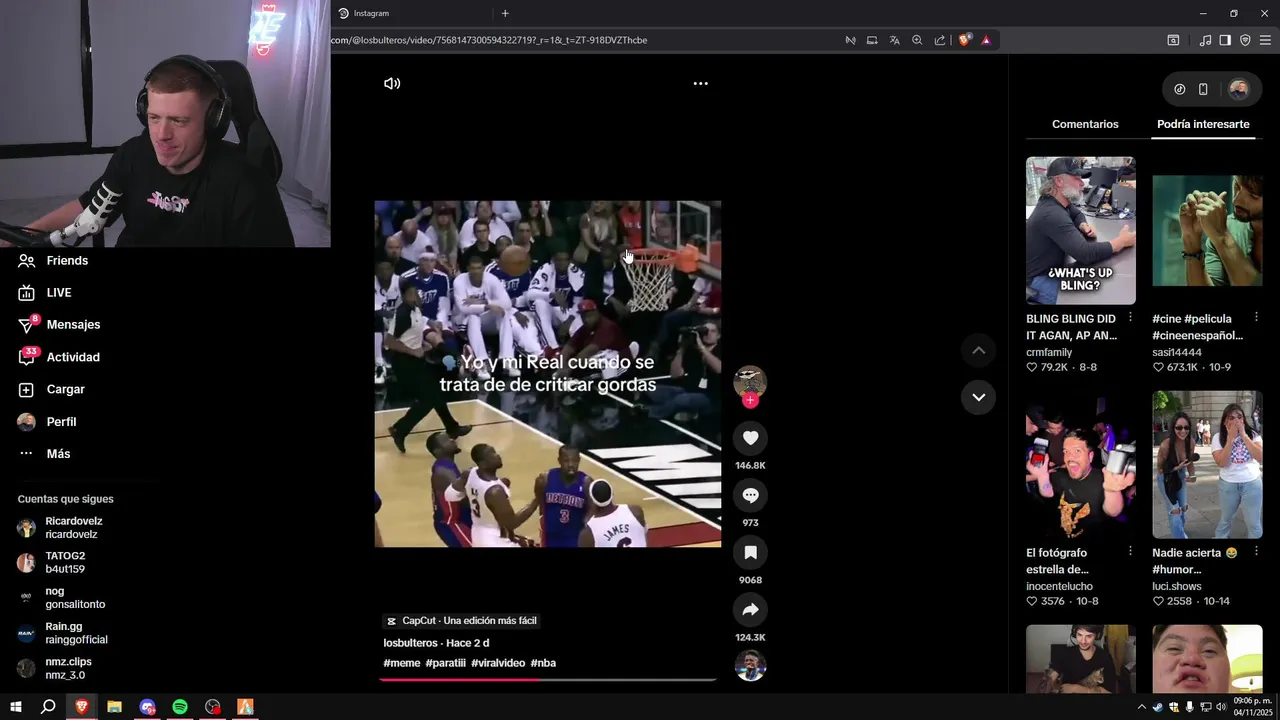Open the BLING BLING video thumbnail
The height and width of the screenshot is (720, 1280).
point(1080,230)
